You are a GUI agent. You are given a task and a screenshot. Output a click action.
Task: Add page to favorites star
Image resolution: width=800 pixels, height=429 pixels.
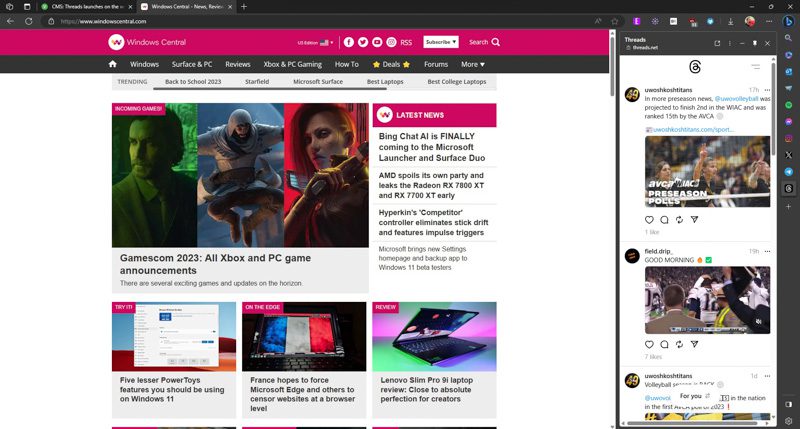point(615,21)
